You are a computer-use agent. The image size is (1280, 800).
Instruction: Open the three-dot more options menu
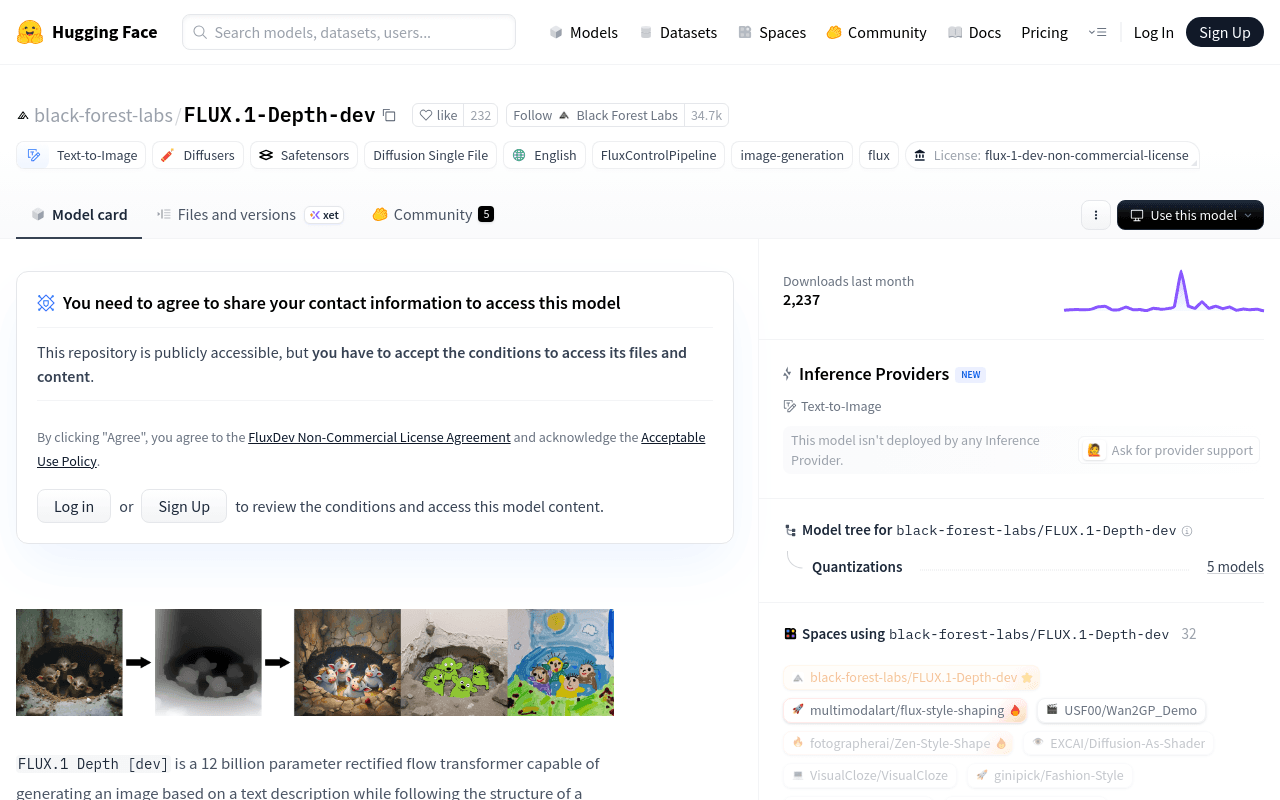pyautogui.click(x=1096, y=215)
